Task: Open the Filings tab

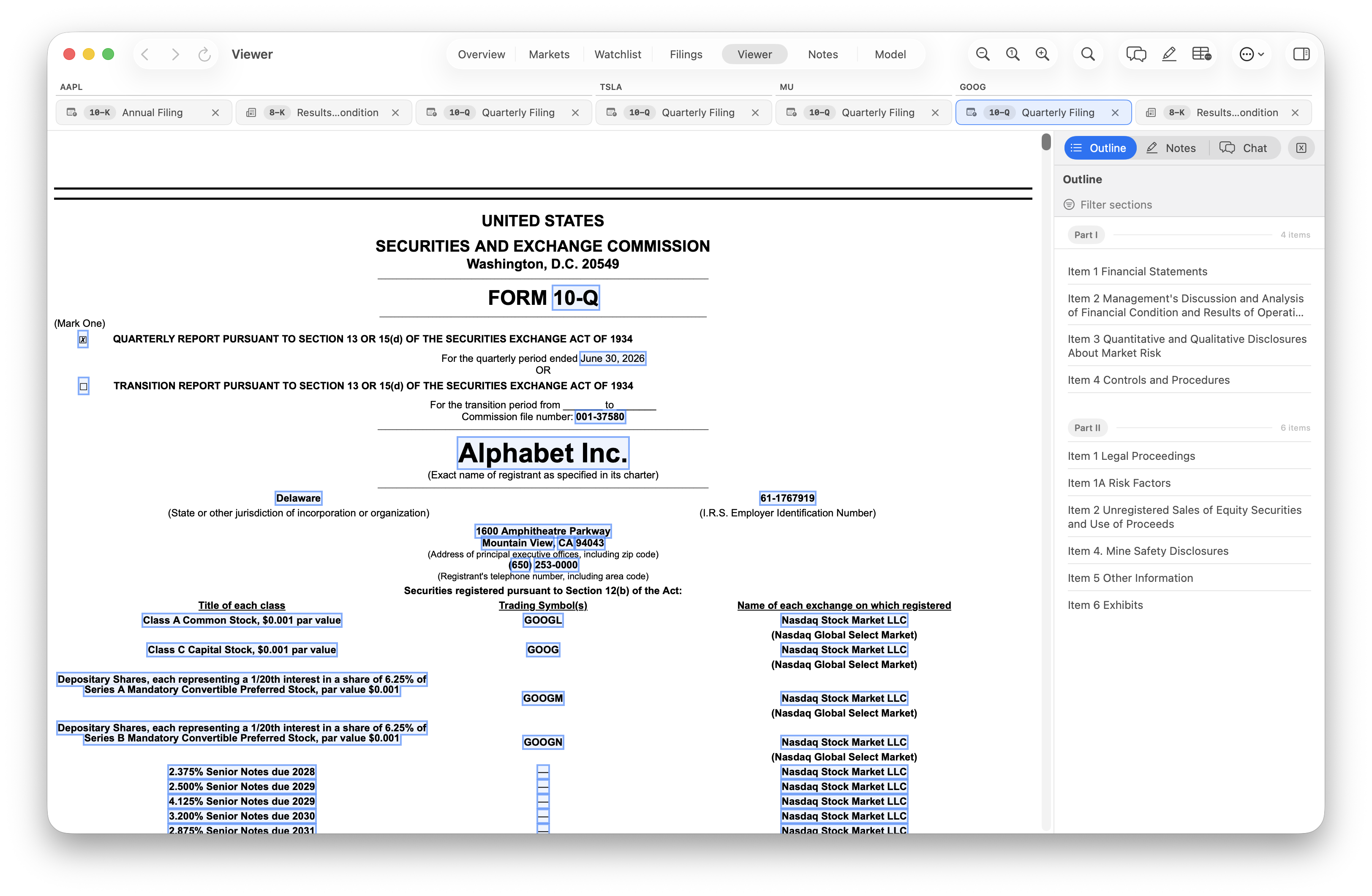Action: [686, 54]
